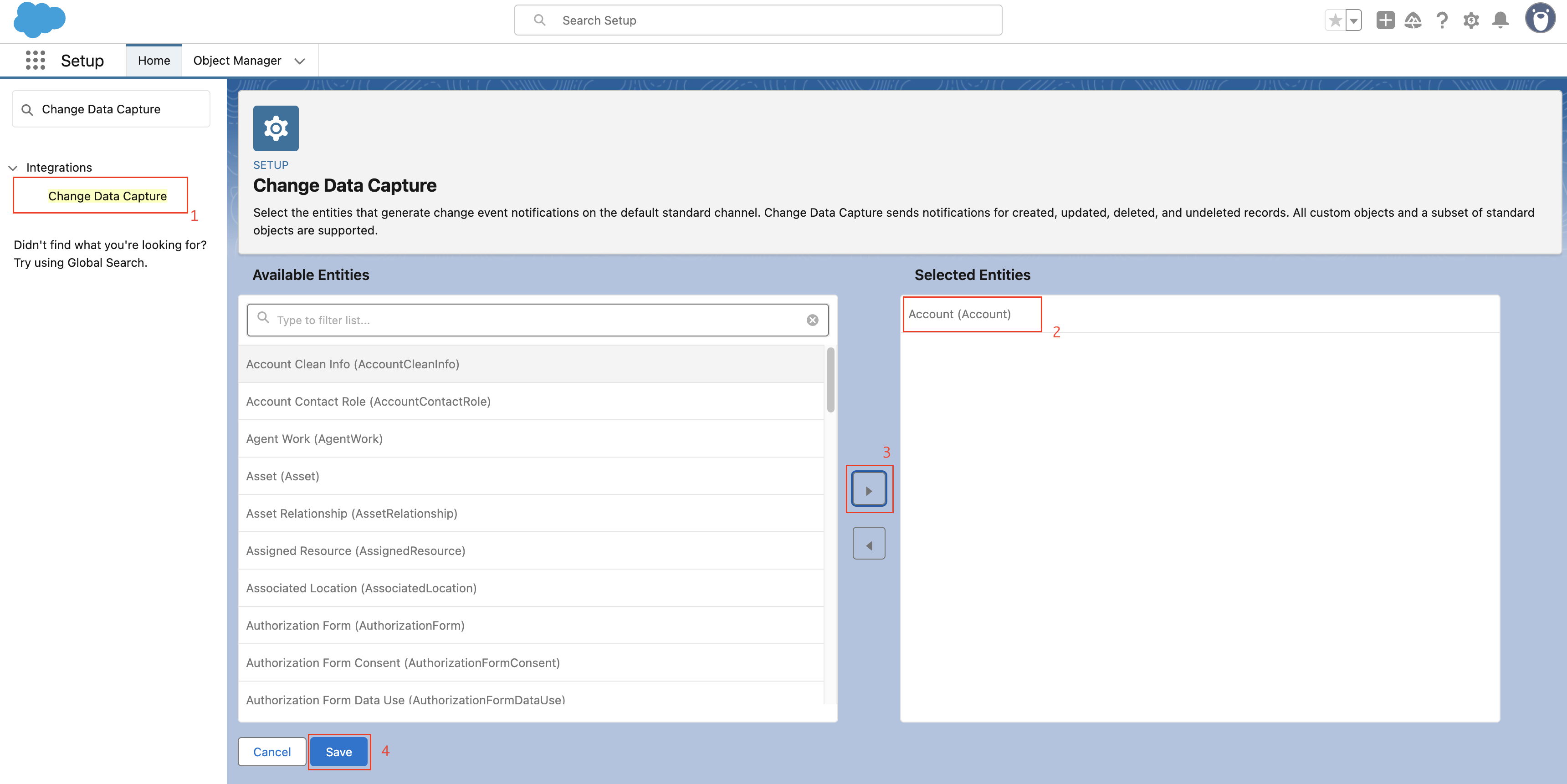The image size is (1567, 784).
Task: Clear the entity filter with the X icon
Action: (x=812, y=320)
